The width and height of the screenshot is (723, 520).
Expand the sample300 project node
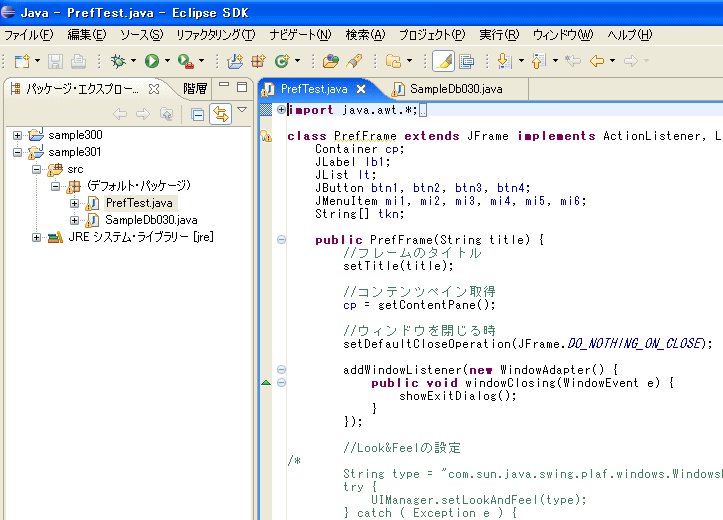[x=18, y=135]
